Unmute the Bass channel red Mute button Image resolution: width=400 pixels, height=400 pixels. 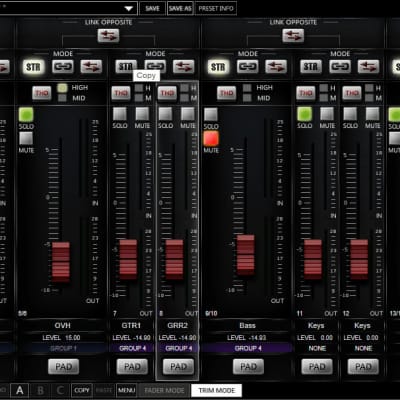click(211, 138)
